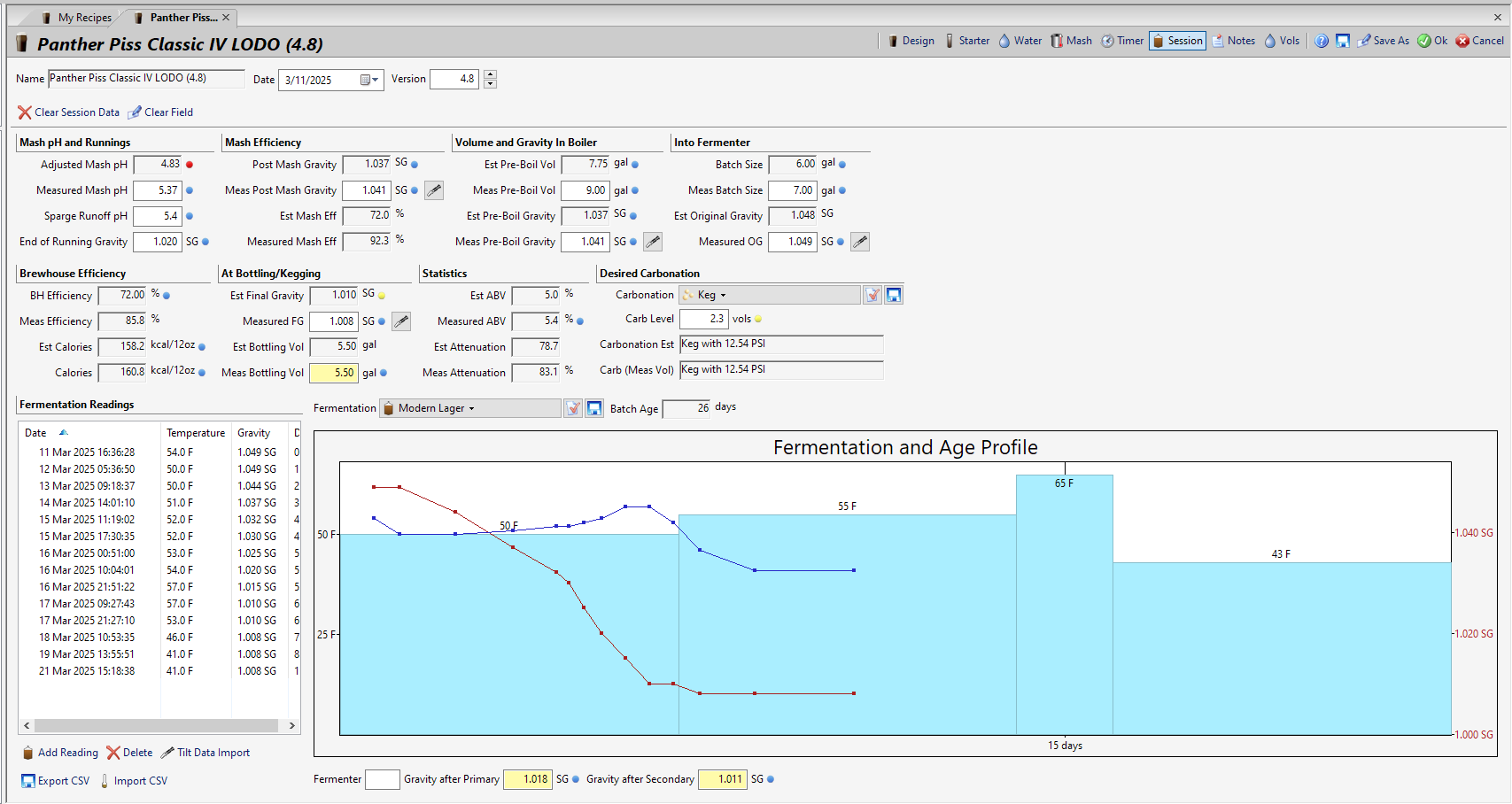Click scroll-left arrow of readings list

click(x=27, y=725)
